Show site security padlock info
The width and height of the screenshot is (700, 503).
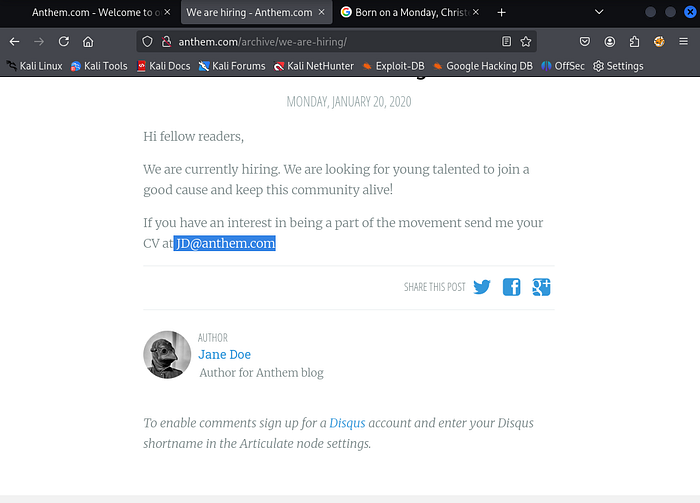click(167, 42)
